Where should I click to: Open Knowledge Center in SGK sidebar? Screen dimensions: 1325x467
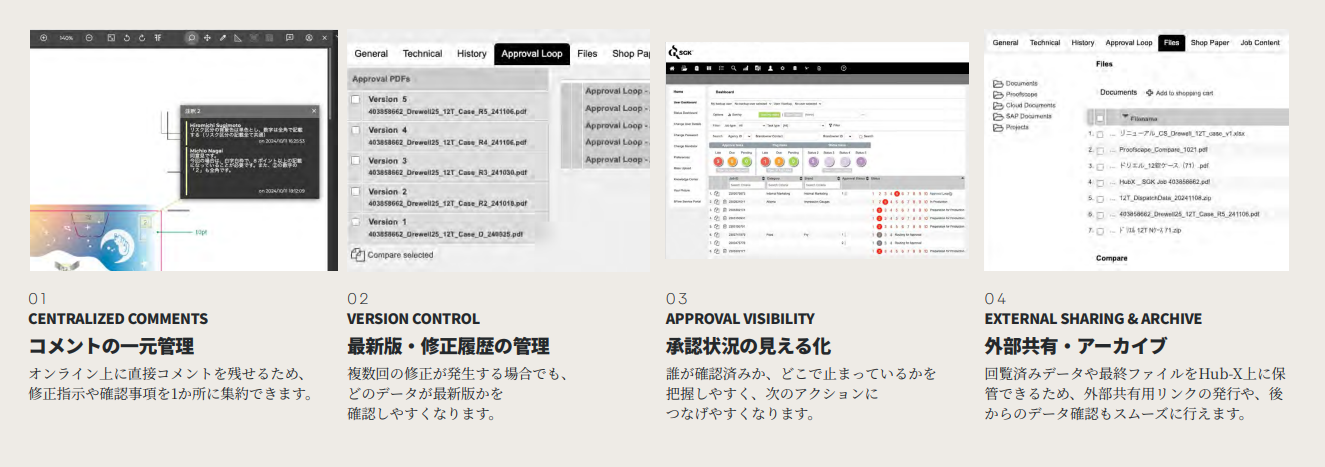coord(685,180)
